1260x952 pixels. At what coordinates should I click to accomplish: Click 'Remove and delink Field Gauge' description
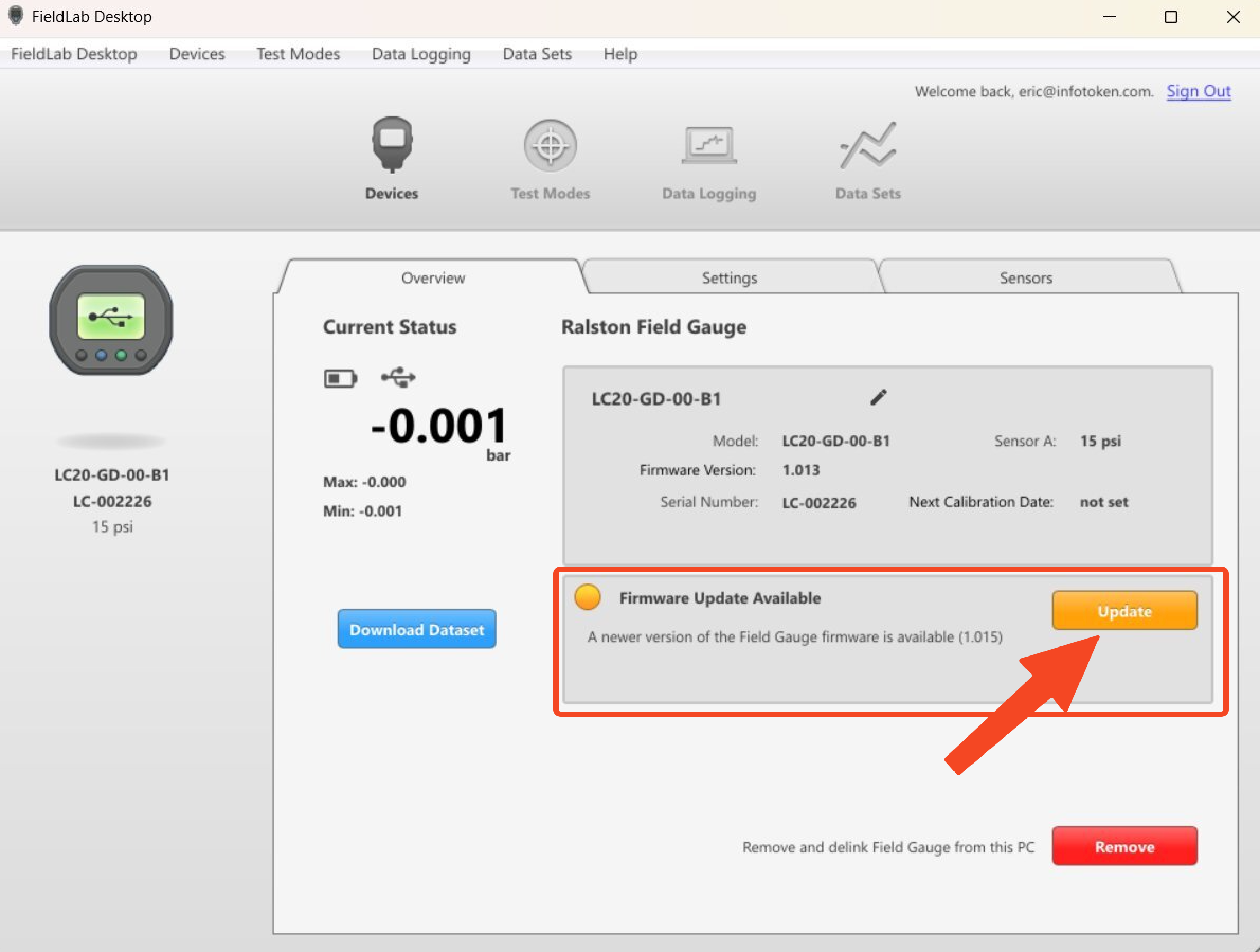(888, 847)
